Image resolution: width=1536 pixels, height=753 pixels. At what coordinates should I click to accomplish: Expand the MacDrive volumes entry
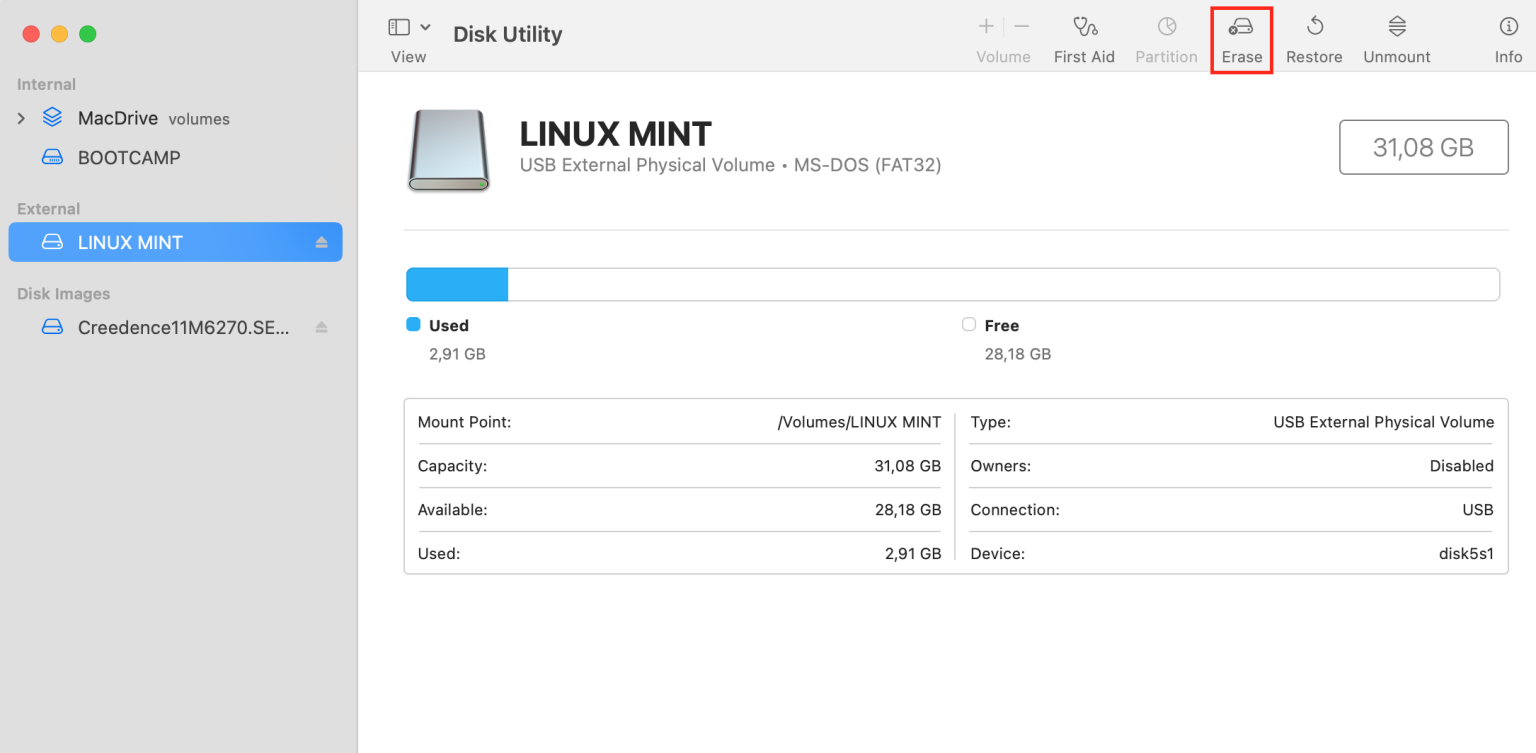21,117
